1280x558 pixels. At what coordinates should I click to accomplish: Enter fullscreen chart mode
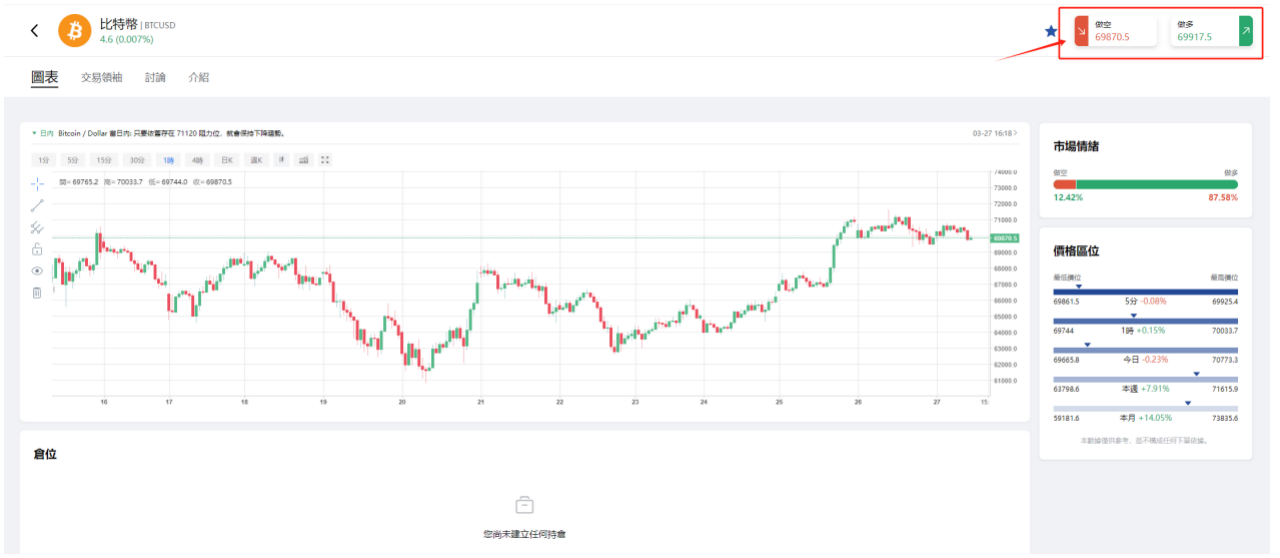325,160
